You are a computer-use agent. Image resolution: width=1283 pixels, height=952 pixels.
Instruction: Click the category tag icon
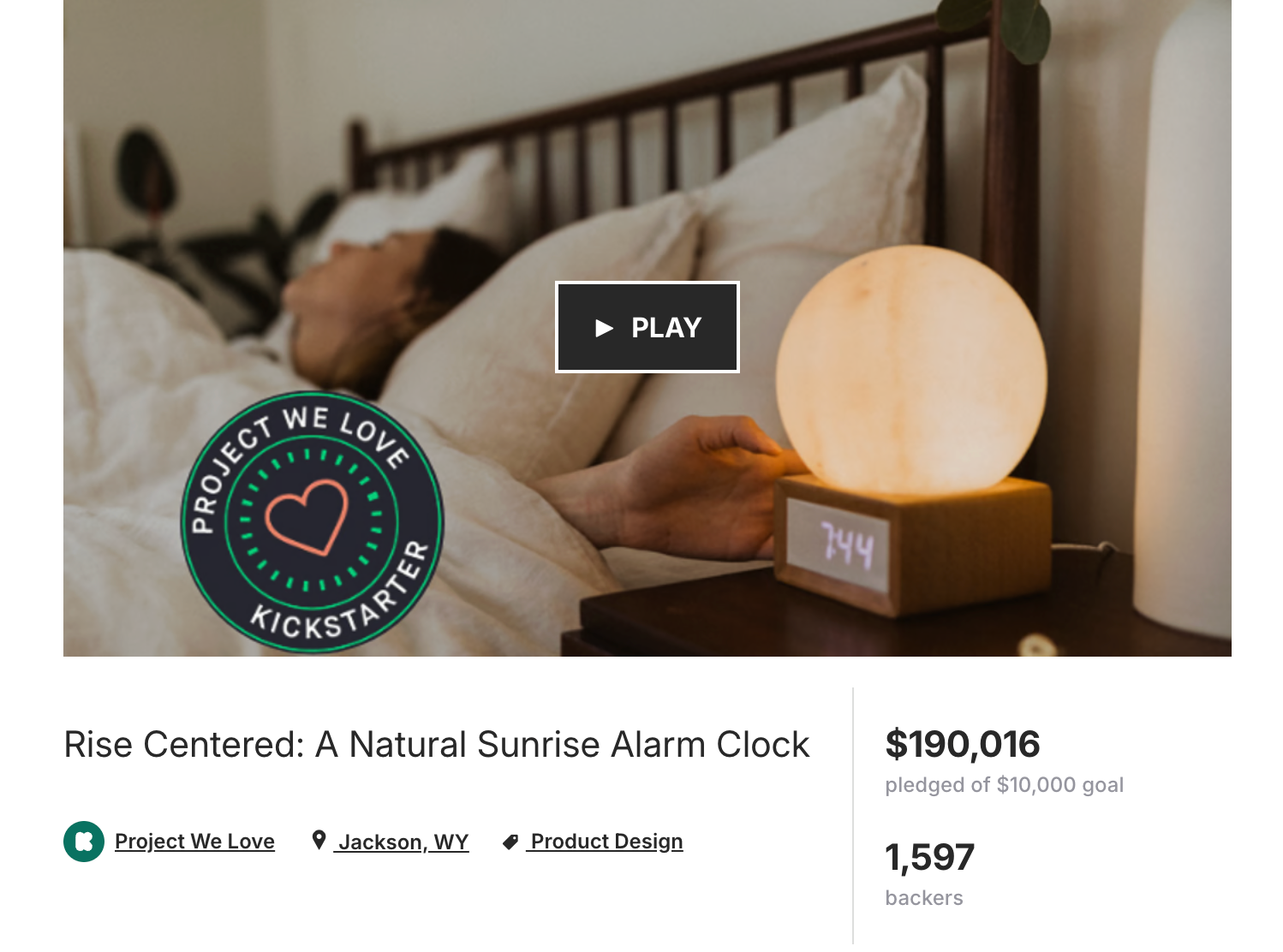510,842
